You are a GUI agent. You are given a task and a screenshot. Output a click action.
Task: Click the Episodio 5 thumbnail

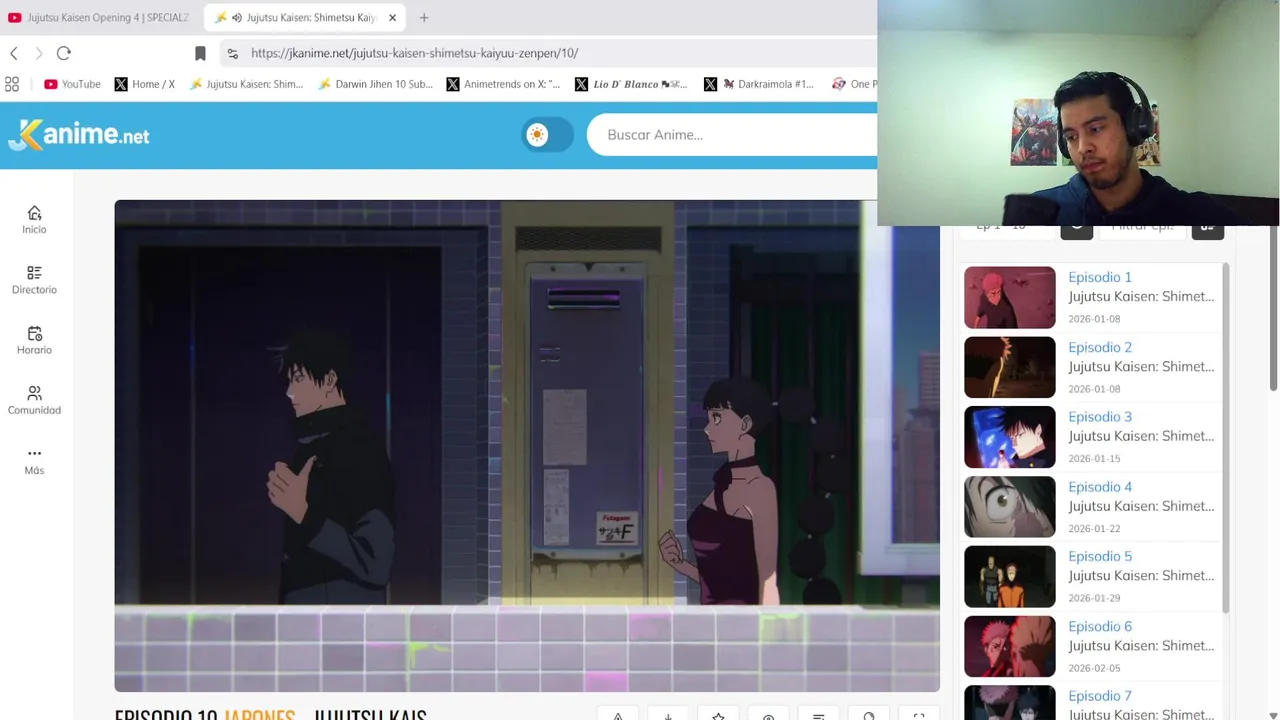point(1009,576)
